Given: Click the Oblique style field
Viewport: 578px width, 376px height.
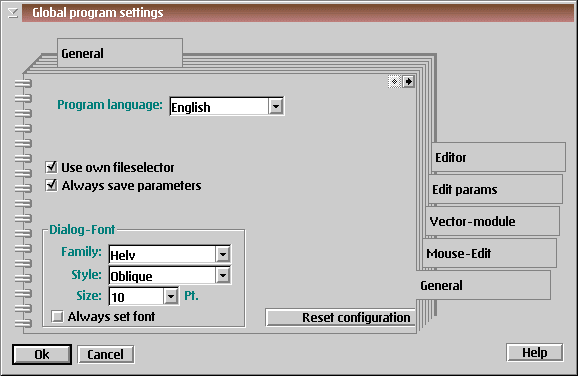Looking at the screenshot, I should click(x=162, y=275).
